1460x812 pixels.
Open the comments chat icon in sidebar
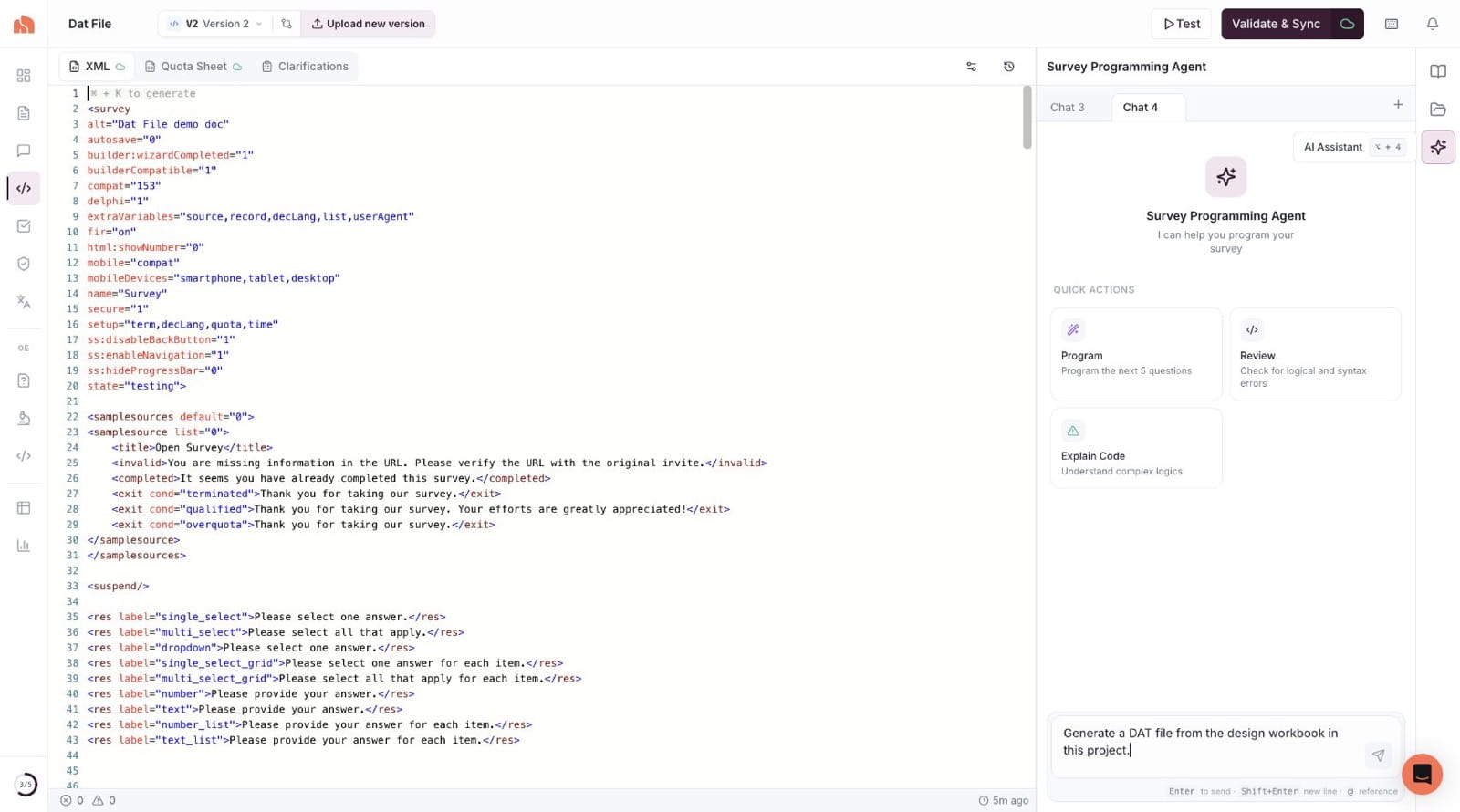pos(24,151)
